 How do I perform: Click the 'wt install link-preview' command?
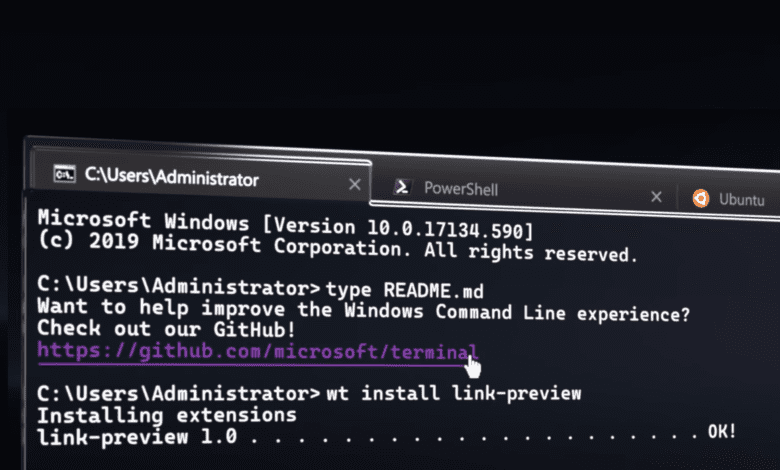(454, 393)
